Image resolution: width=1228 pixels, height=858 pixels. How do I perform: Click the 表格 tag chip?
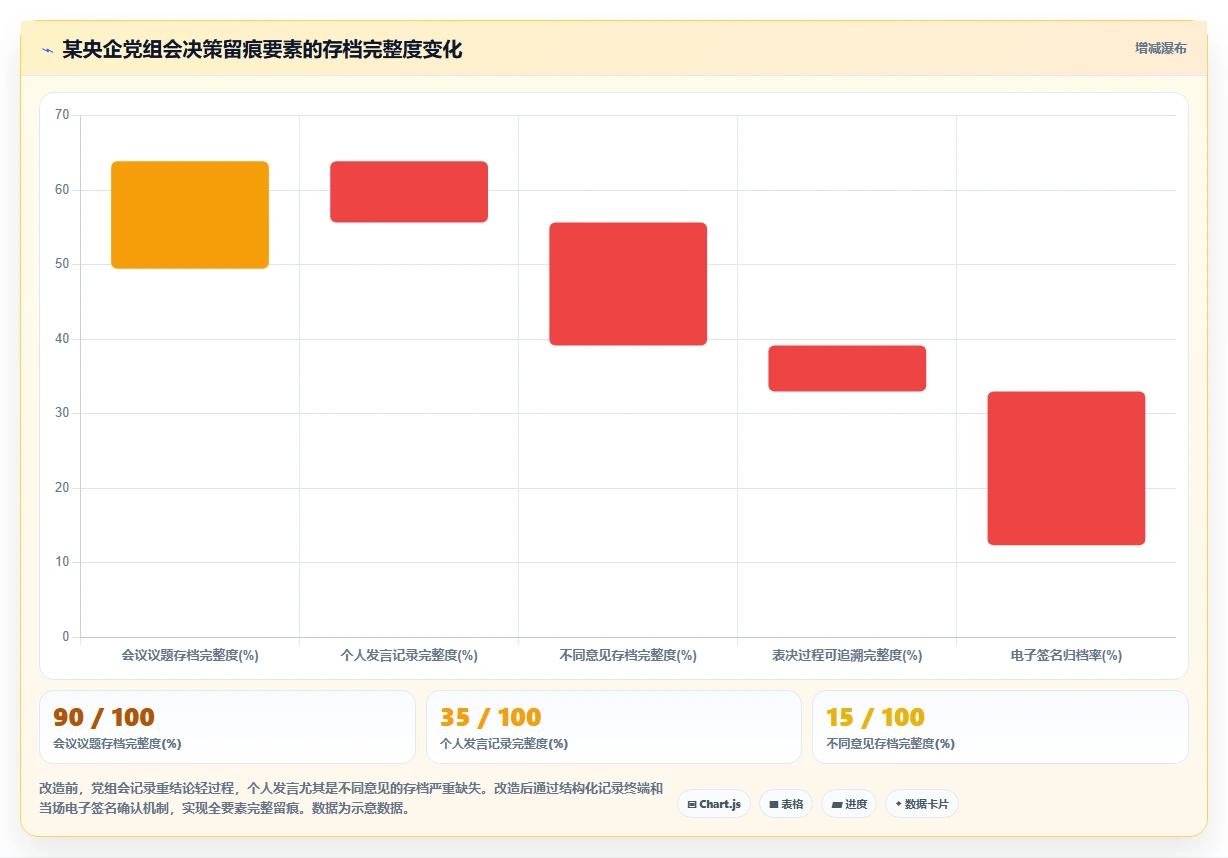[x=786, y=804]
